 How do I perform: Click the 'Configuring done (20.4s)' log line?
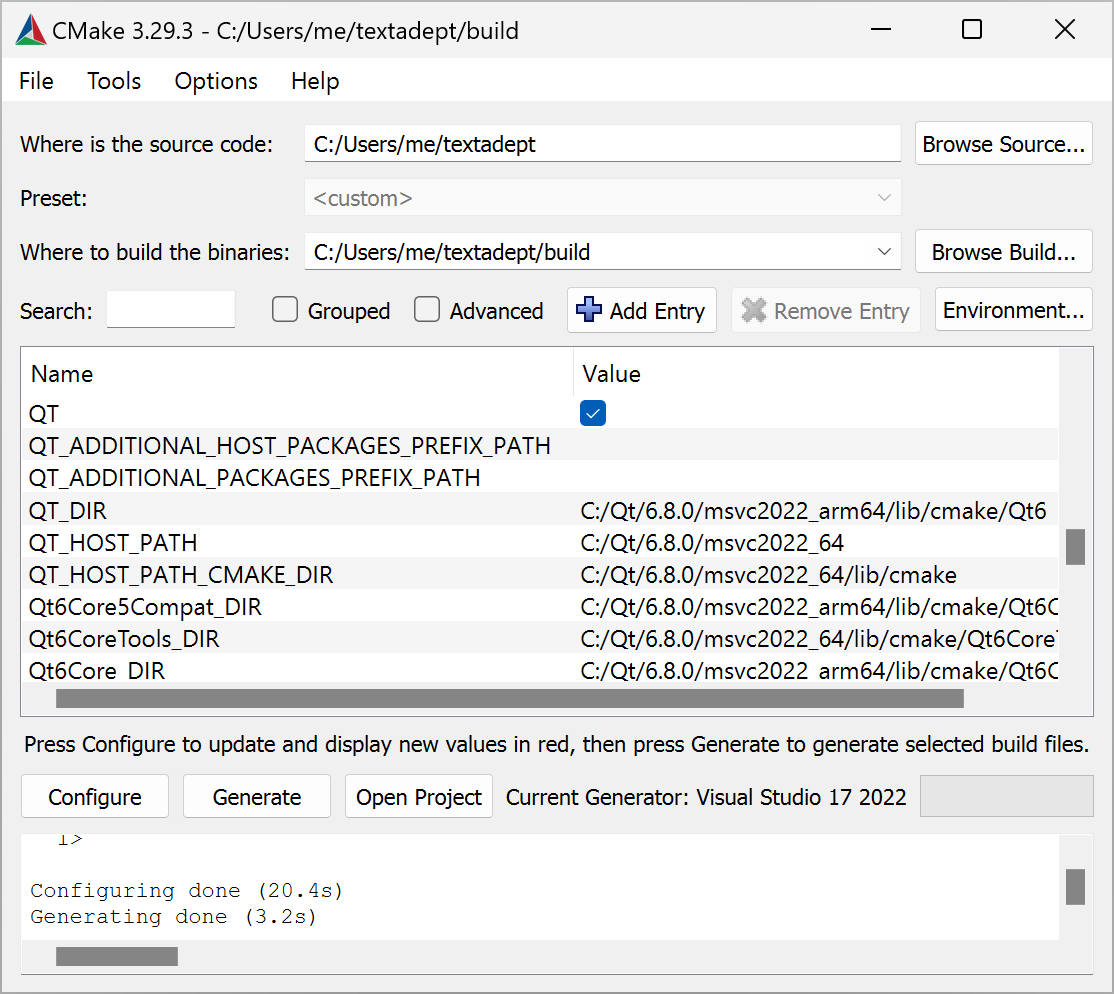(186, 890)
